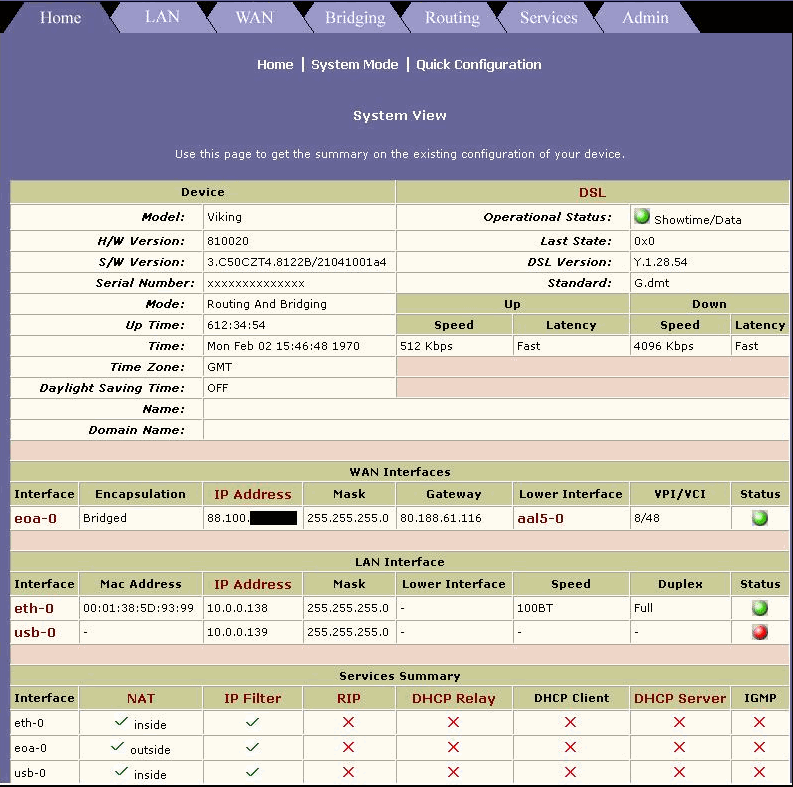Go to the Bridging tab
Screen dimensions: 793x787
click(355, 18)
